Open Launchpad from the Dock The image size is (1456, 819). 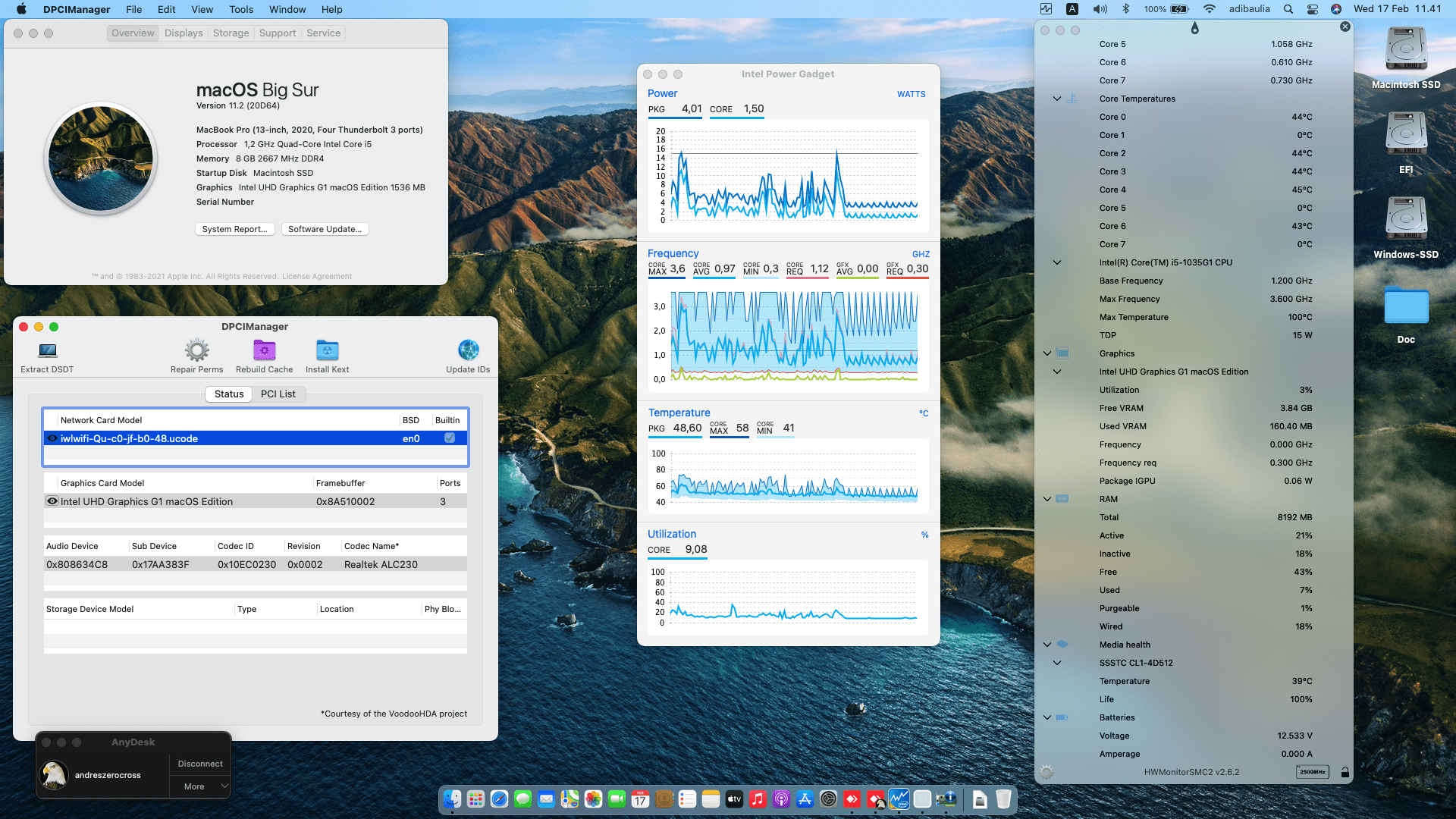[475, 799]
